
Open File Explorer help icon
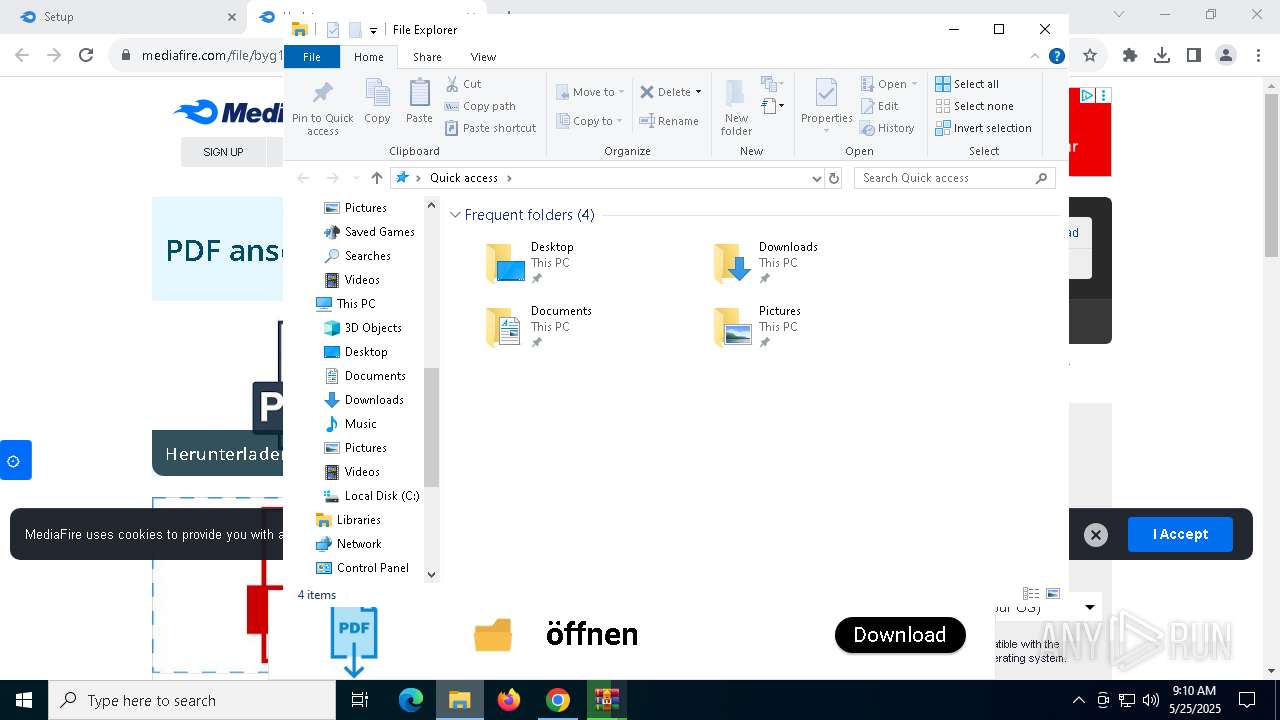1056,57
